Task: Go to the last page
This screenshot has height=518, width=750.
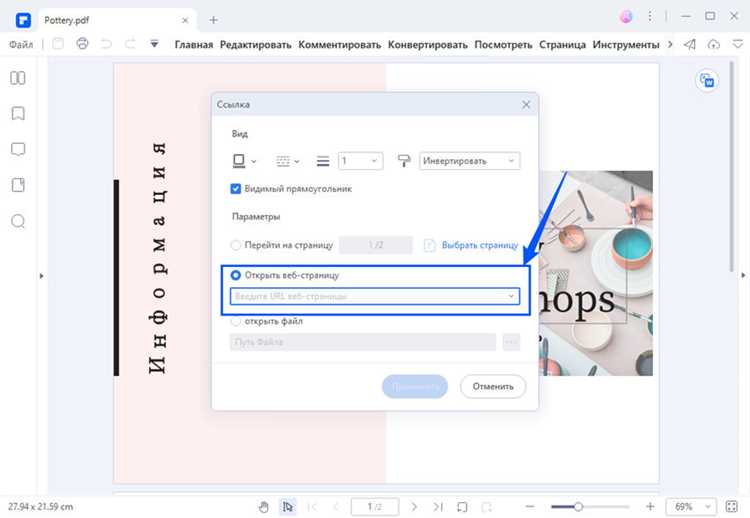Action: click(x=438, y=507)
